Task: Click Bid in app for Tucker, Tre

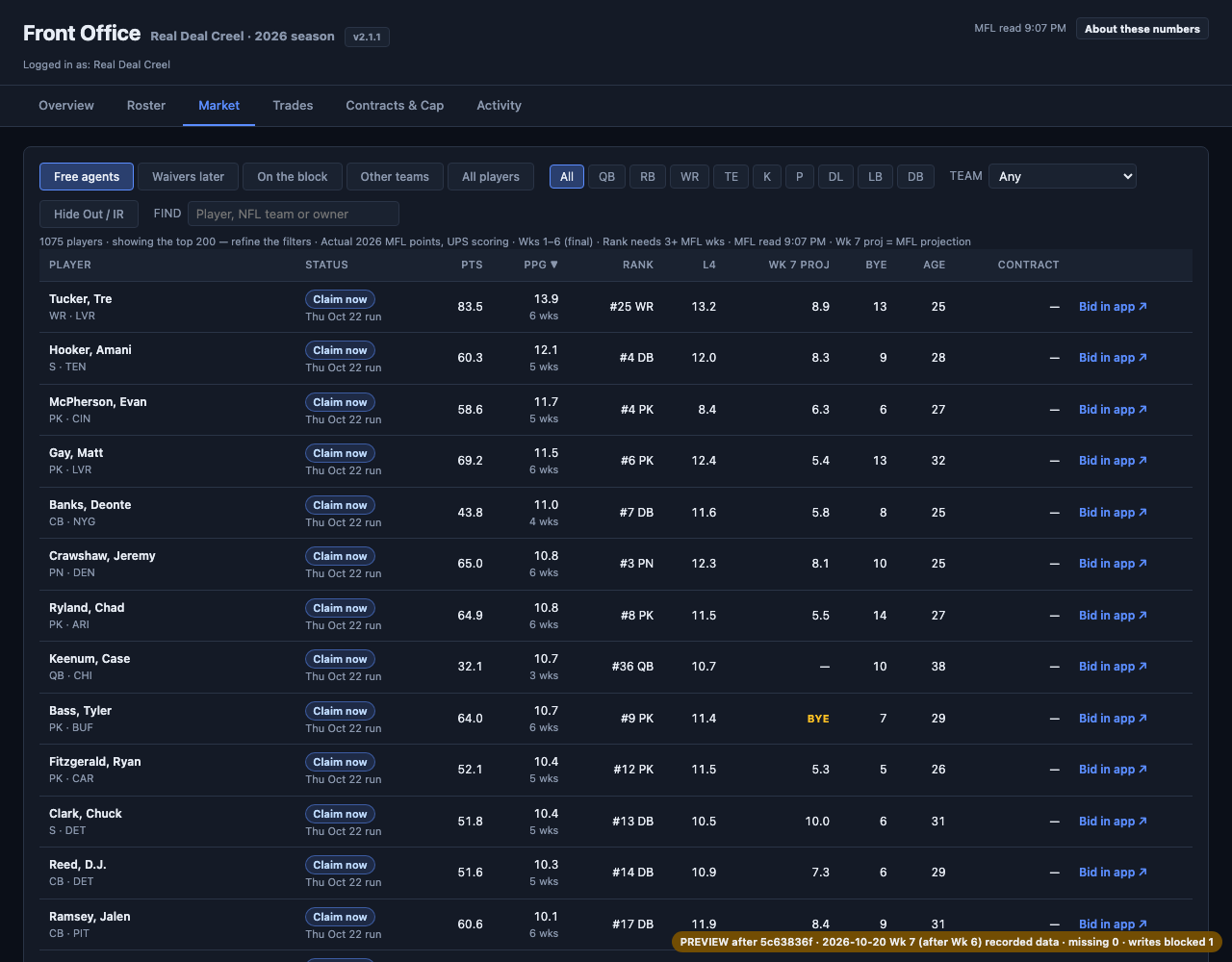Action: pyautogui.click(x=1113, y=307)
